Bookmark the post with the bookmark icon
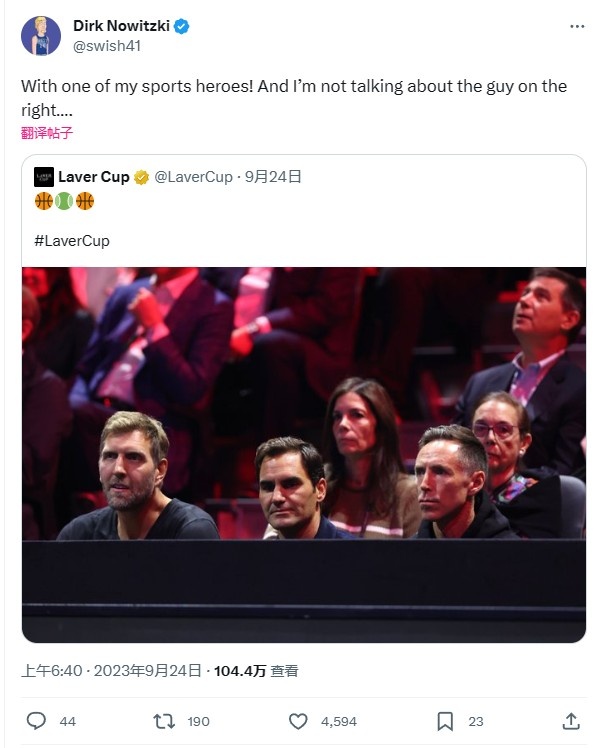 [x=445, y=721]
